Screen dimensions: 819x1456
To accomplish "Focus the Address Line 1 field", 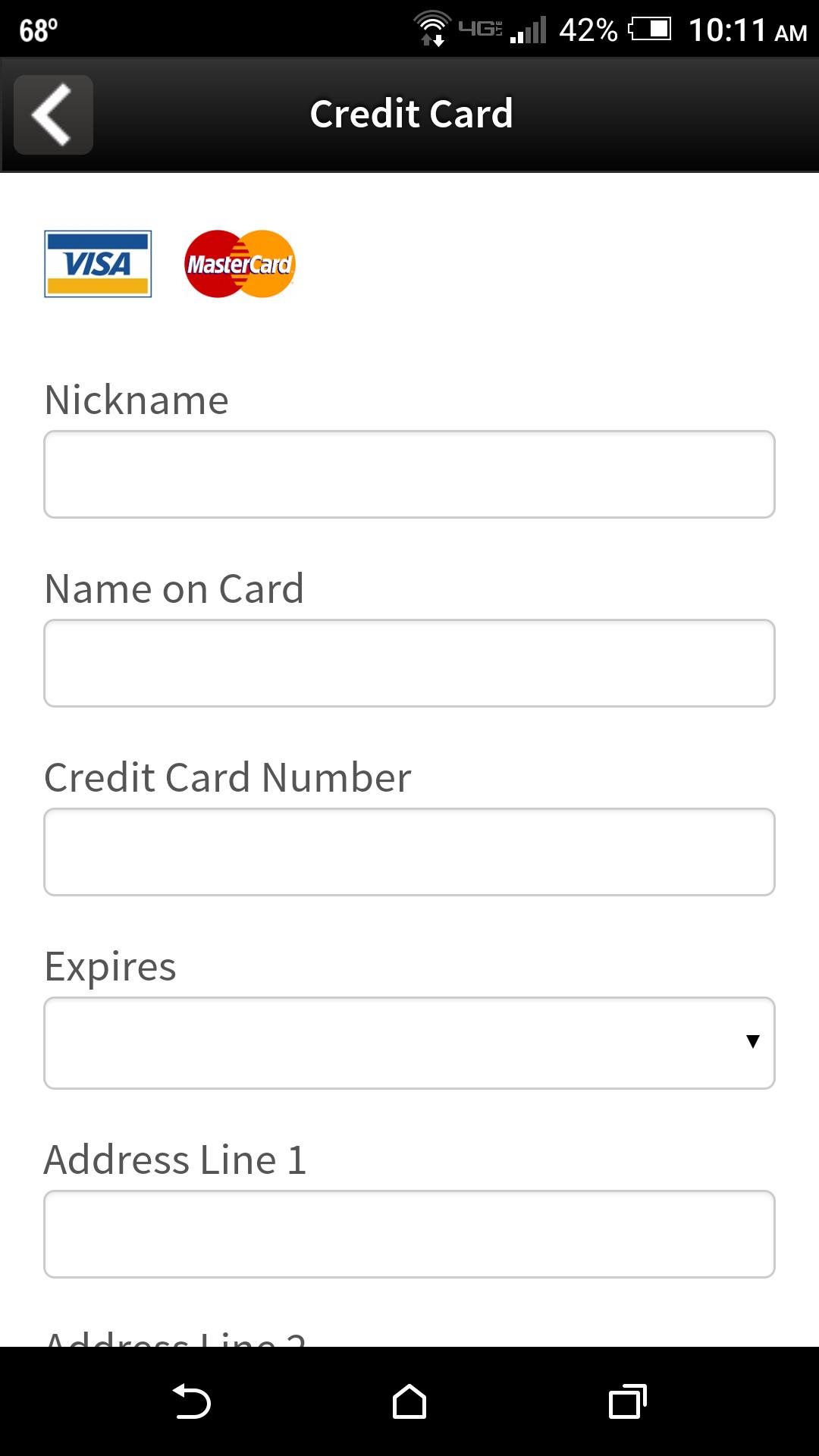I will point(409,1235).
